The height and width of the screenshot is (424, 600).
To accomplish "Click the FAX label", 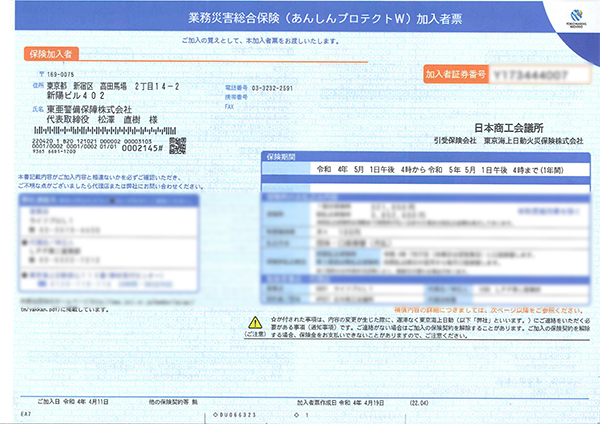I will coord(229,107).
